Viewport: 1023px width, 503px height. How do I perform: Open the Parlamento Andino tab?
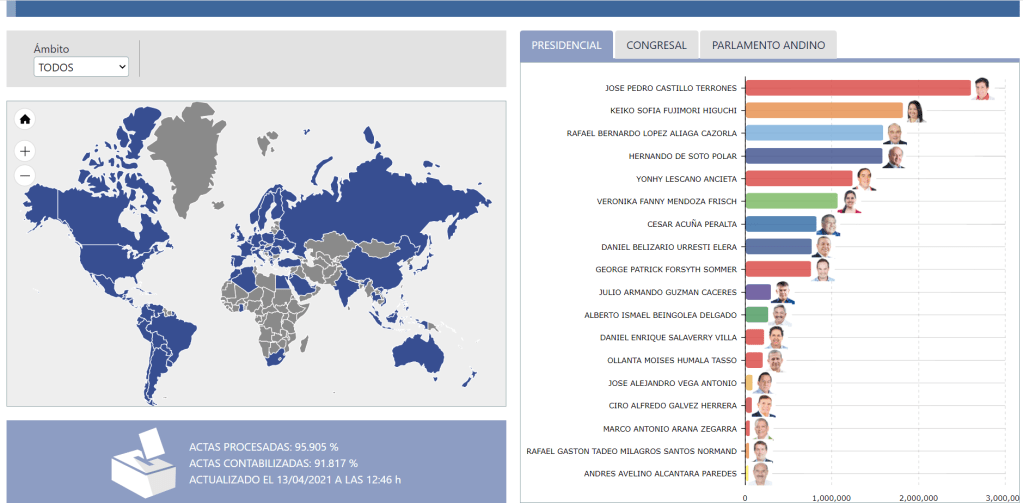[768, 45]
